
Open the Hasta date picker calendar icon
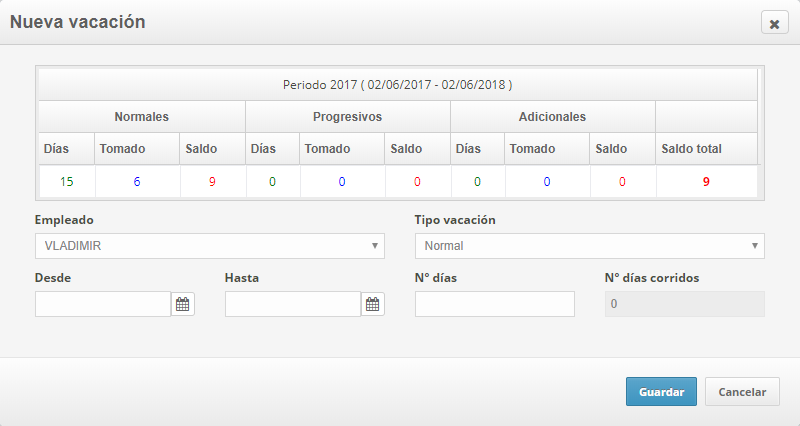(x=372, y=304)
